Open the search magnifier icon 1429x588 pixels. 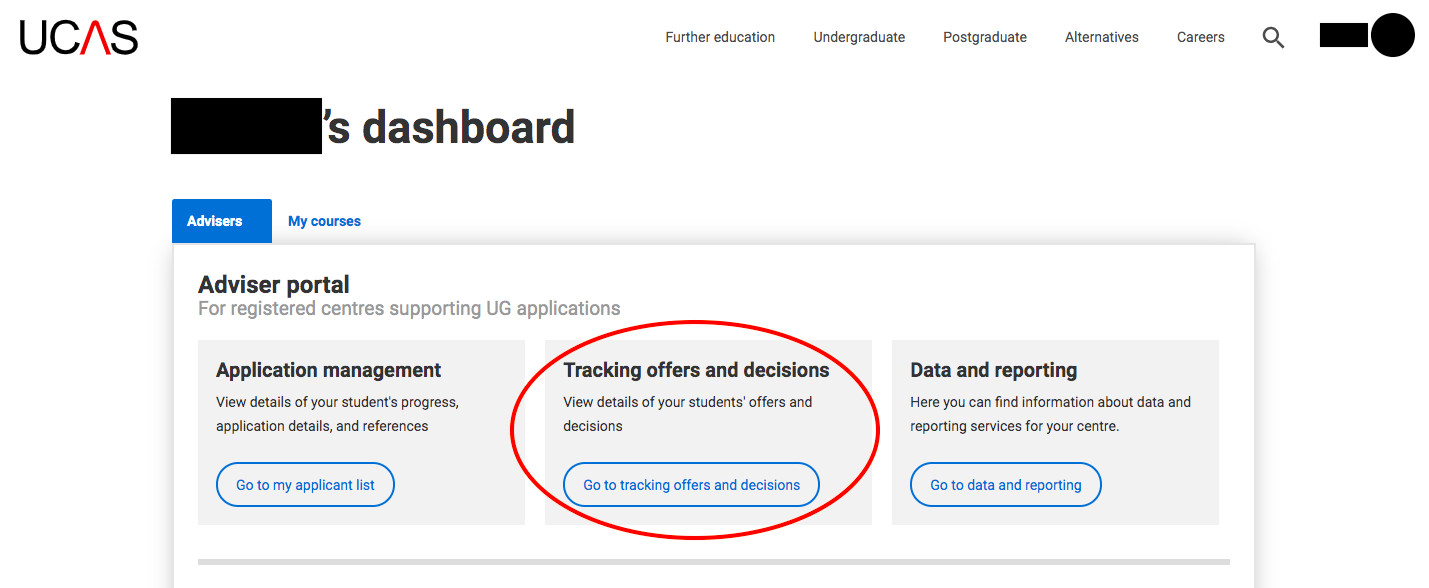[x=1273, y=38]
